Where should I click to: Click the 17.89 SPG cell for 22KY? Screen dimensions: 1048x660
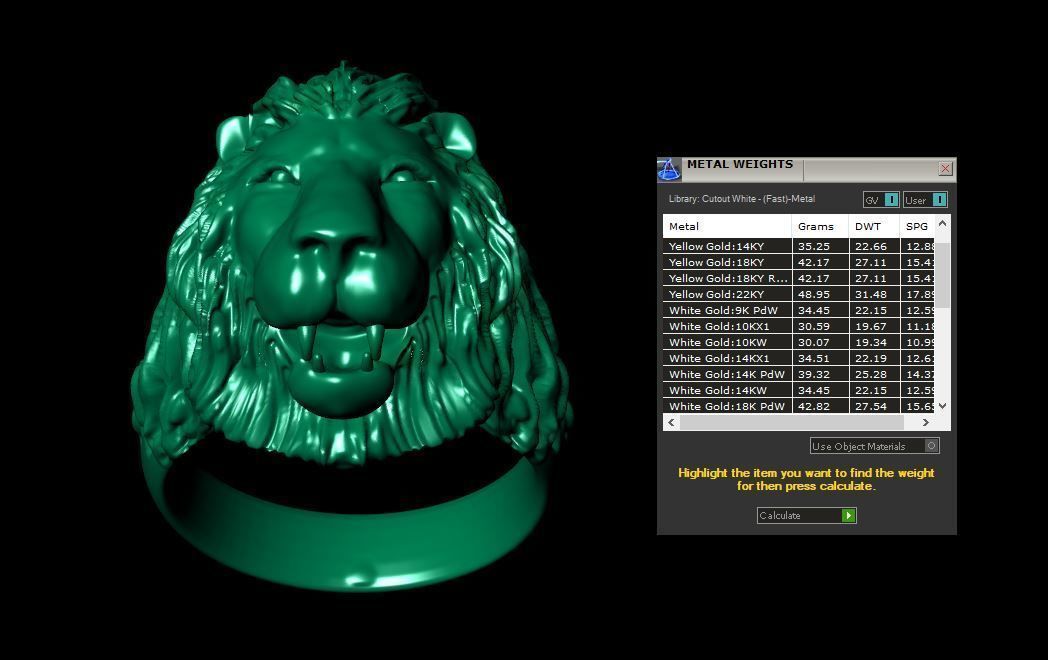pyautogui.click(x=918, y=294)
